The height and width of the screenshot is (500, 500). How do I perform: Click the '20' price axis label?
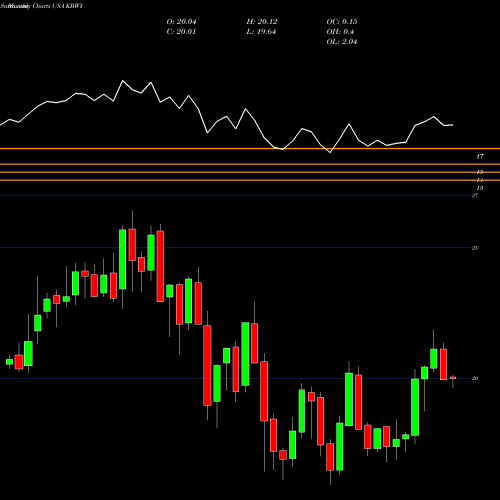pyautogui.click(x=475, y=378)
